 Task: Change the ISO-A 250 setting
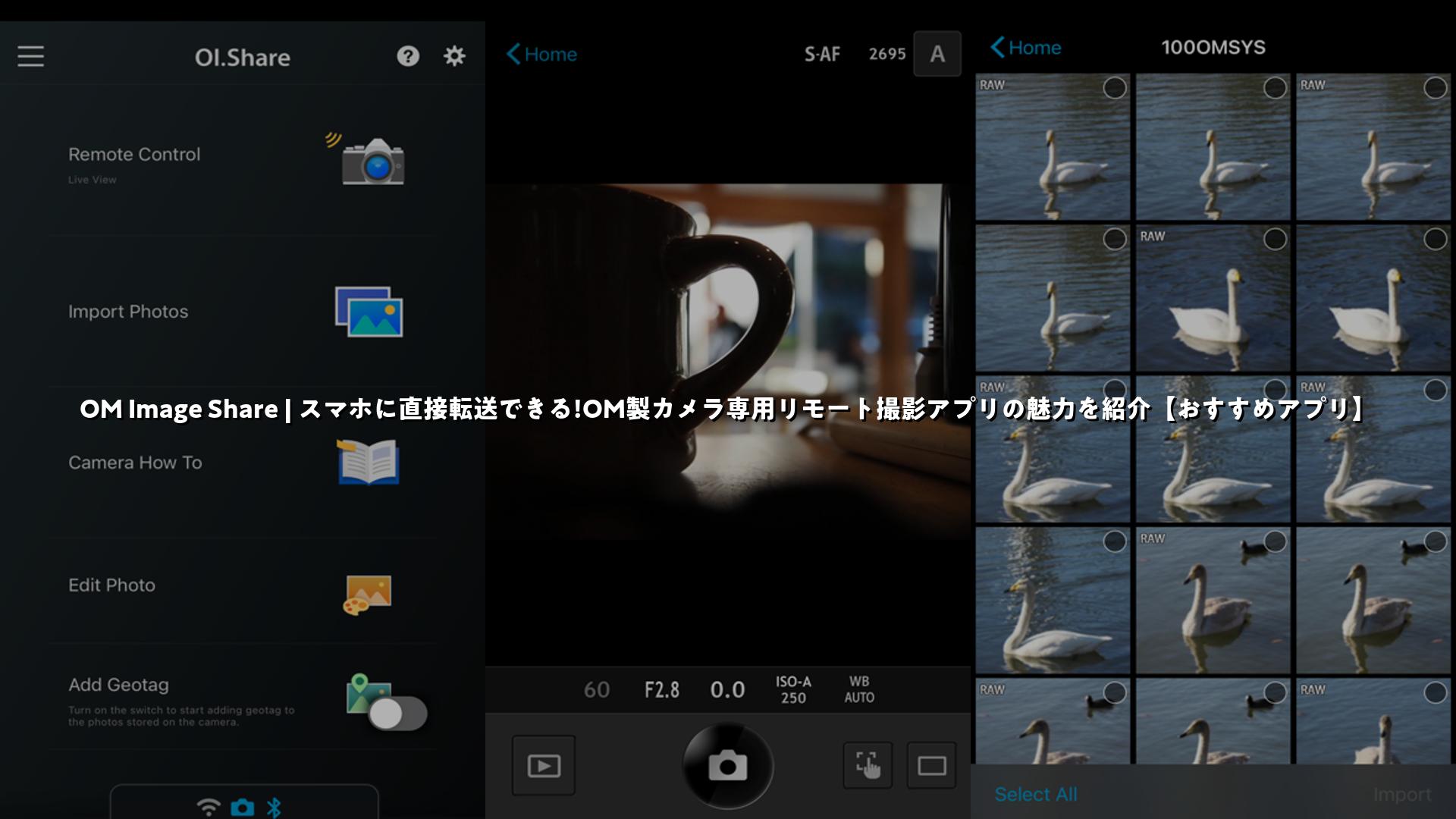[x=793, y=690]
